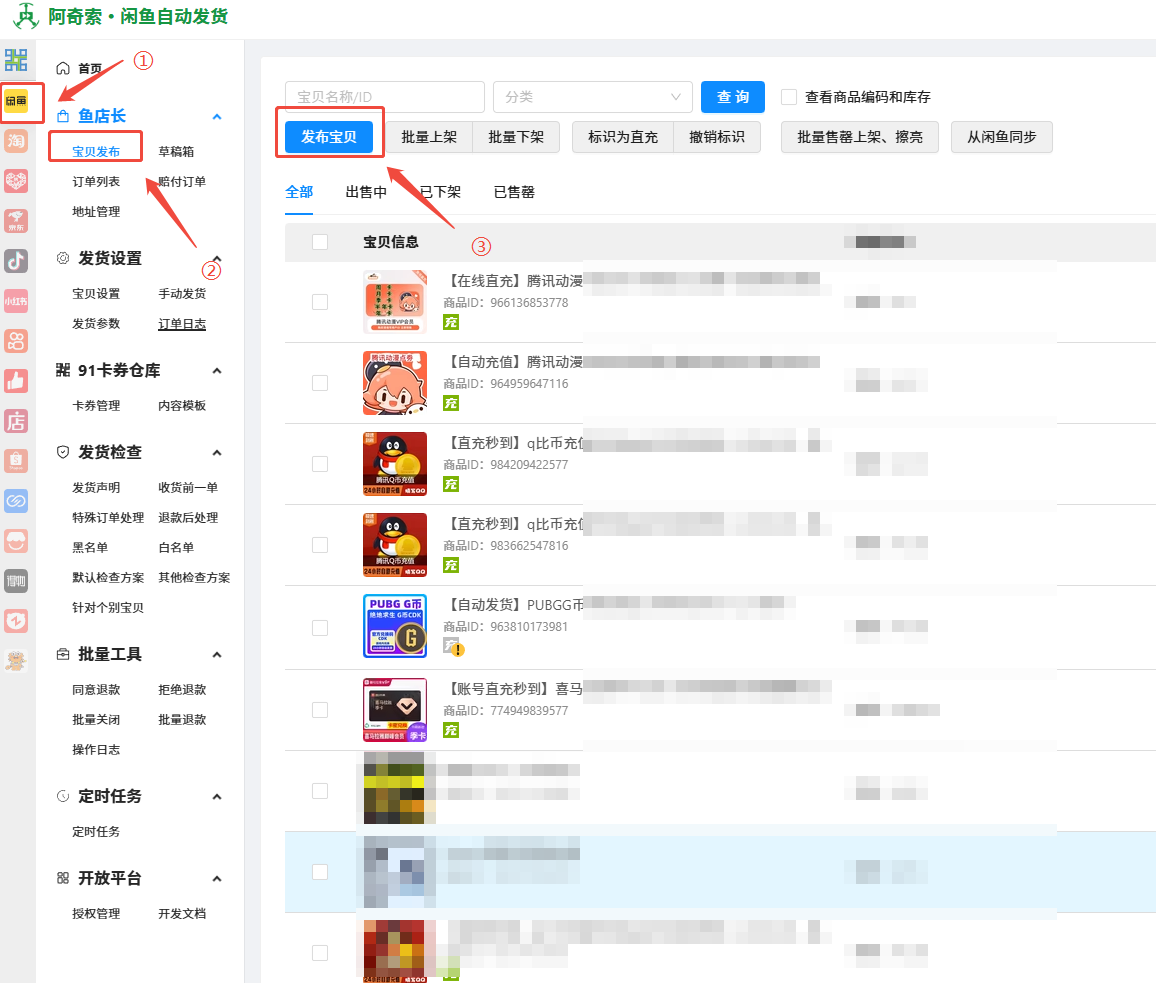The image size is (1156, 983).
Task: Select the 快手 platform sidebar icon
Action: (16, 340)
